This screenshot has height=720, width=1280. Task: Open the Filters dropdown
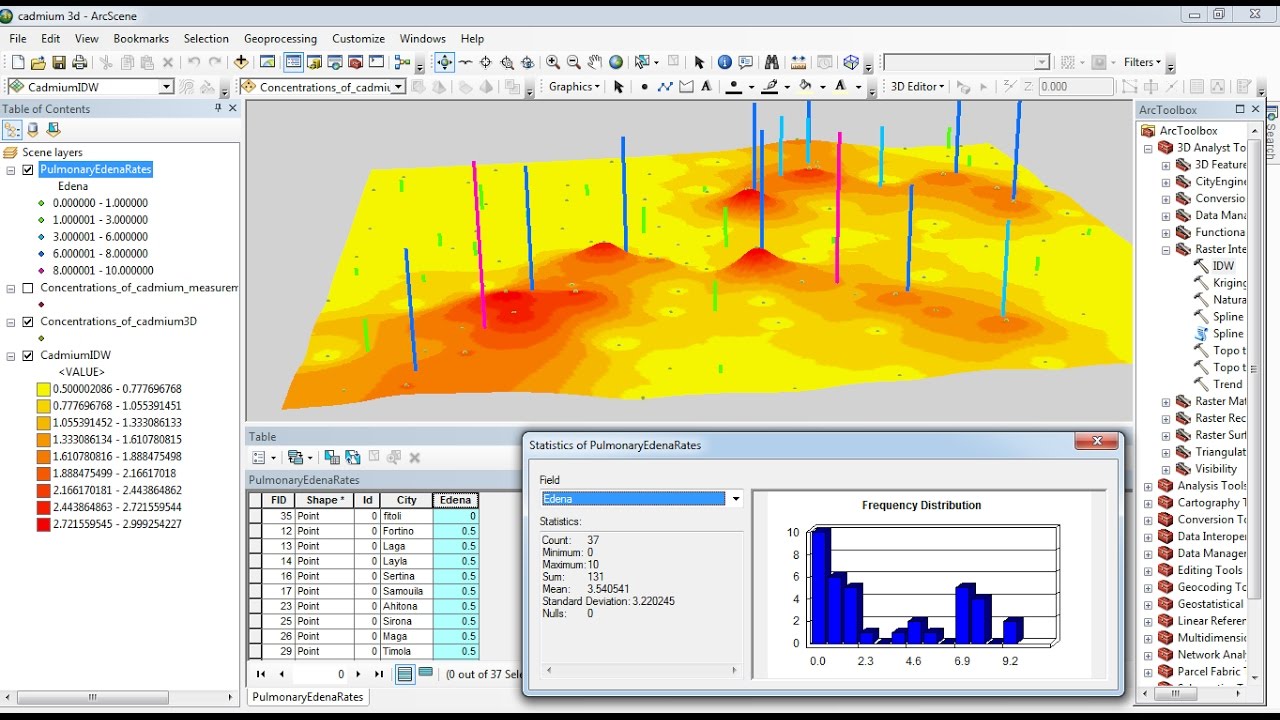click(x=1142, y=62)
